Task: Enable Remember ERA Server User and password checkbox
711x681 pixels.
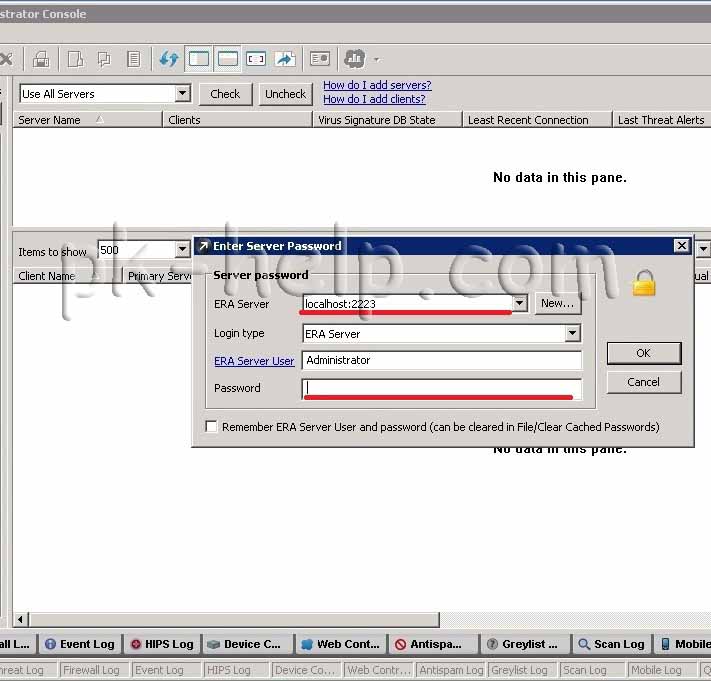Action: click(211, 427)
